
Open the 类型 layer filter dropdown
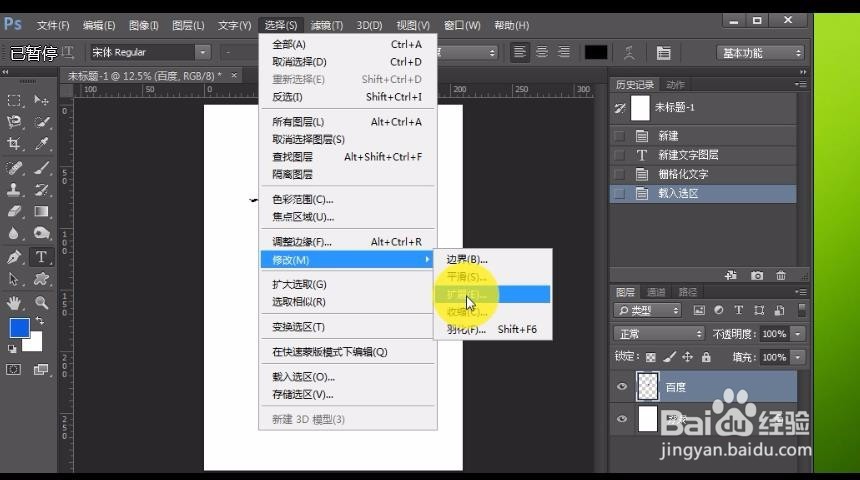tap(647, 310)
